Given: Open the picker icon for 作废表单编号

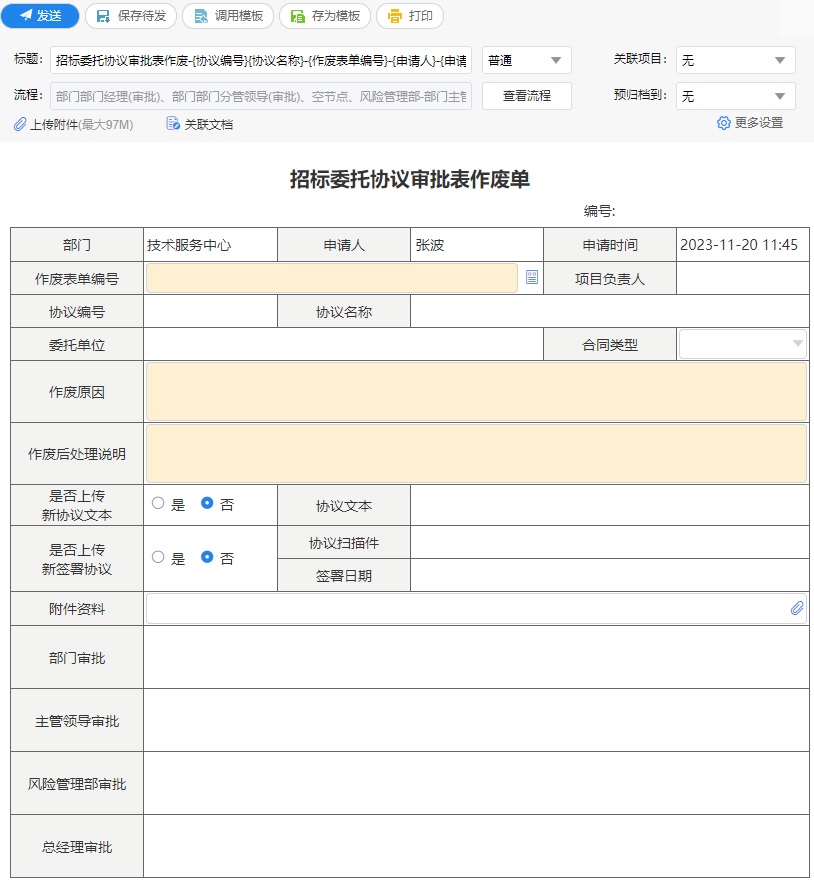Looking at the screenshot, I should (531, 277).
